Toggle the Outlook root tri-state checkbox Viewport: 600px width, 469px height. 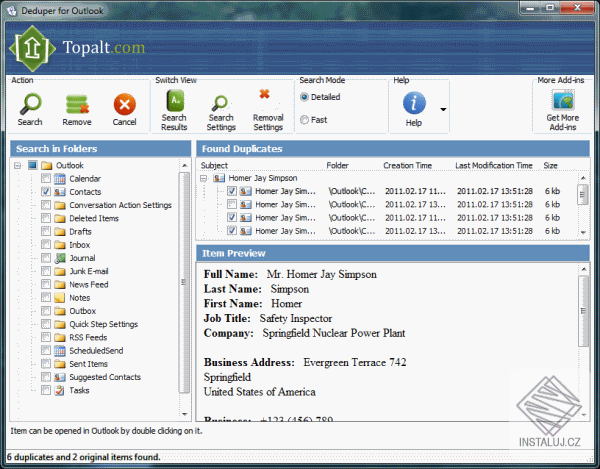pyautogui.click(x=33, y=165)
